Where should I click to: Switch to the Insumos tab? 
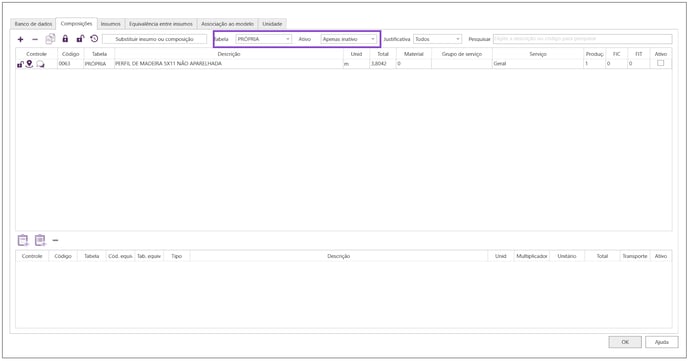coord(111,24)
